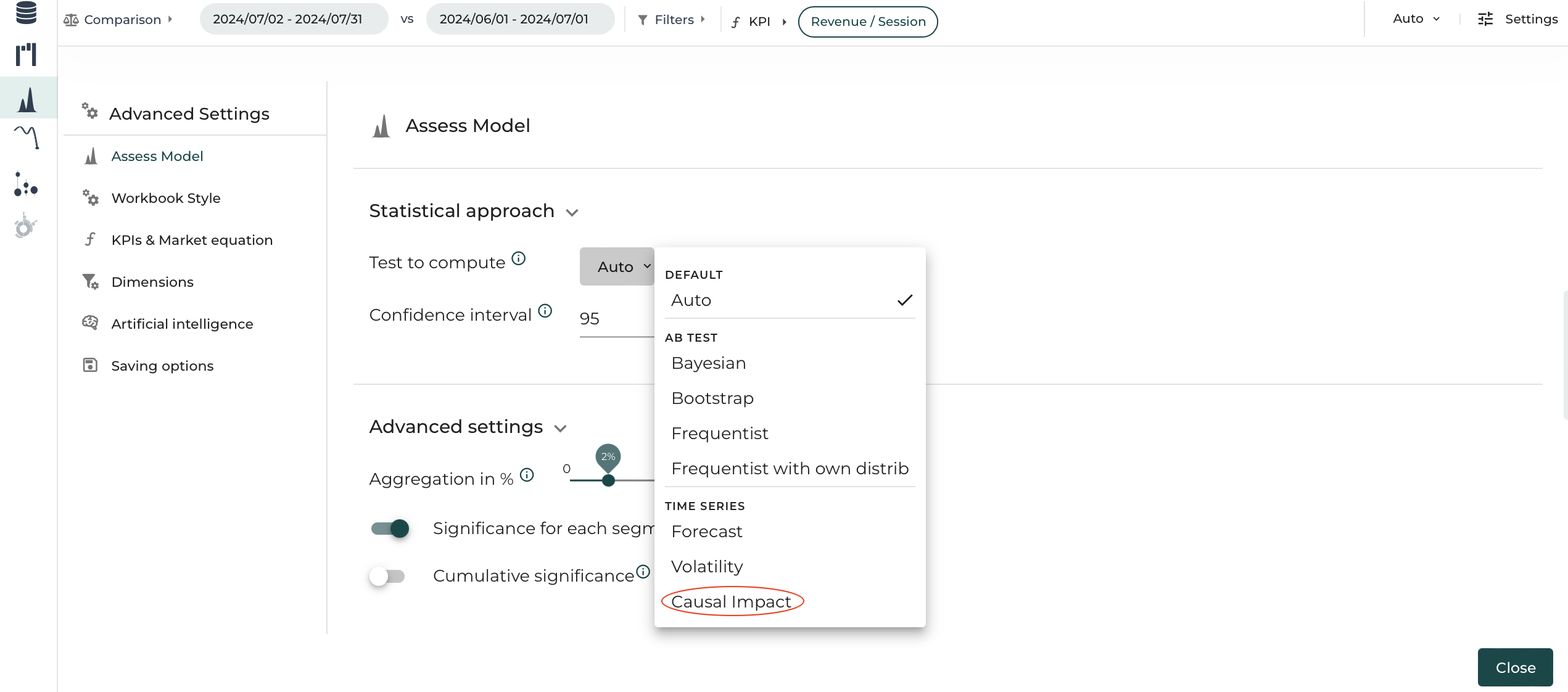Click the Close button

coord(1515,667)
